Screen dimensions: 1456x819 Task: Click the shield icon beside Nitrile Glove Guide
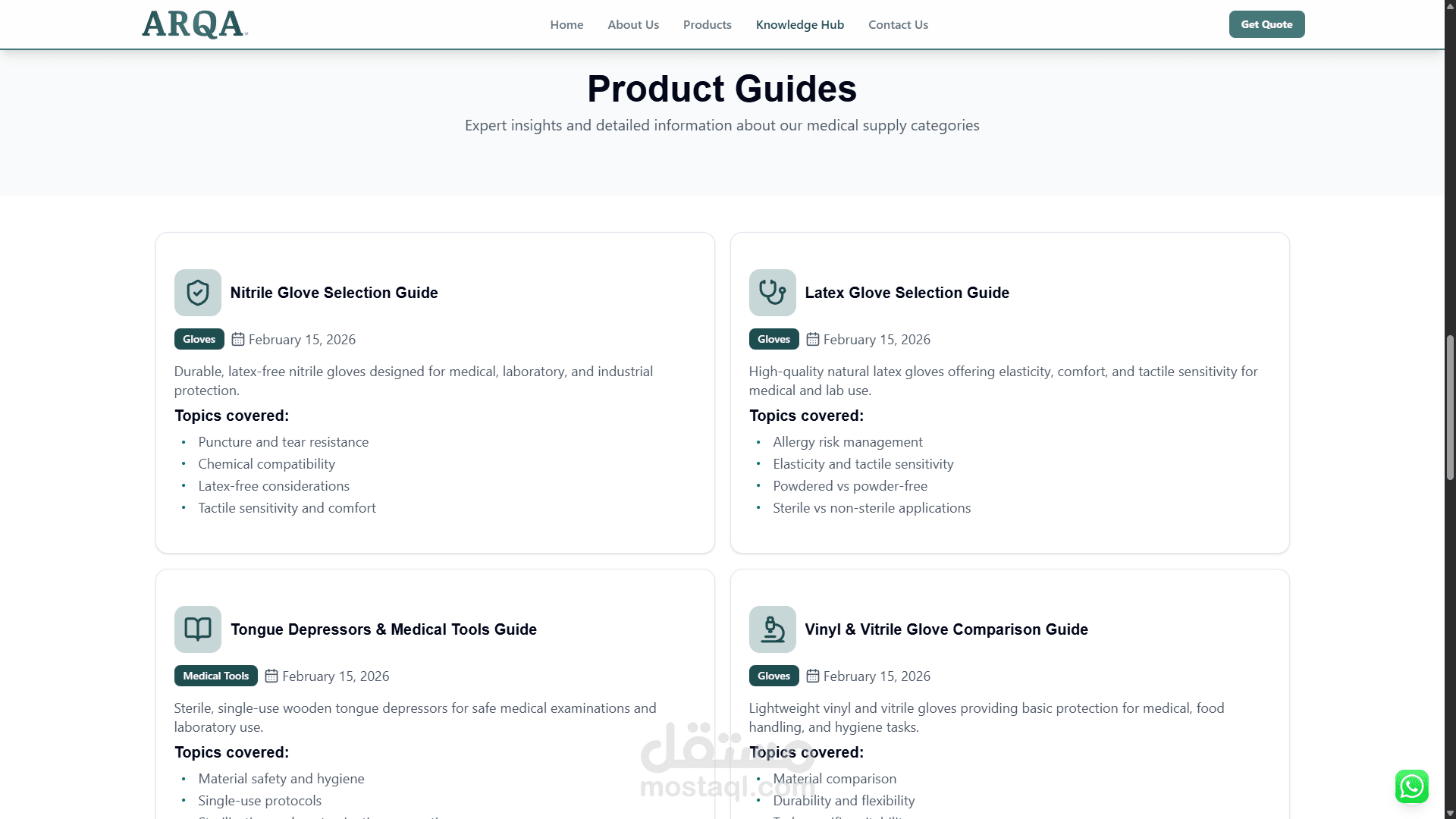(x=197, y=293)
